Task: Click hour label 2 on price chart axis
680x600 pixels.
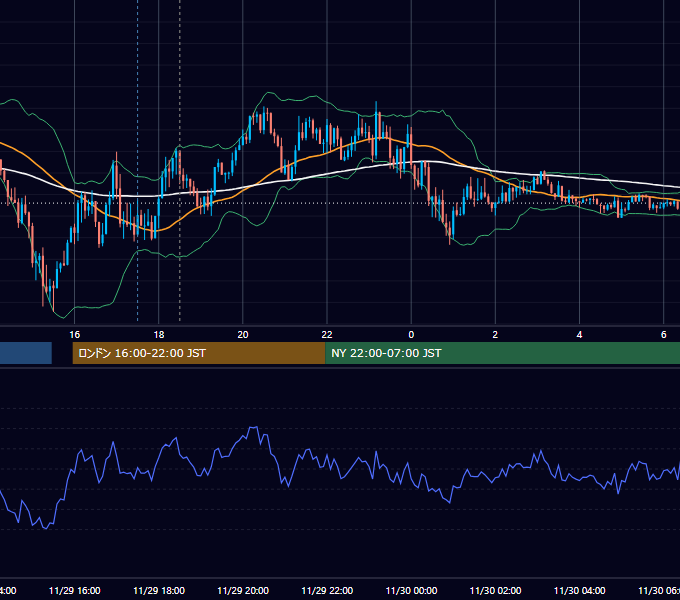Action: pos(495,334)
